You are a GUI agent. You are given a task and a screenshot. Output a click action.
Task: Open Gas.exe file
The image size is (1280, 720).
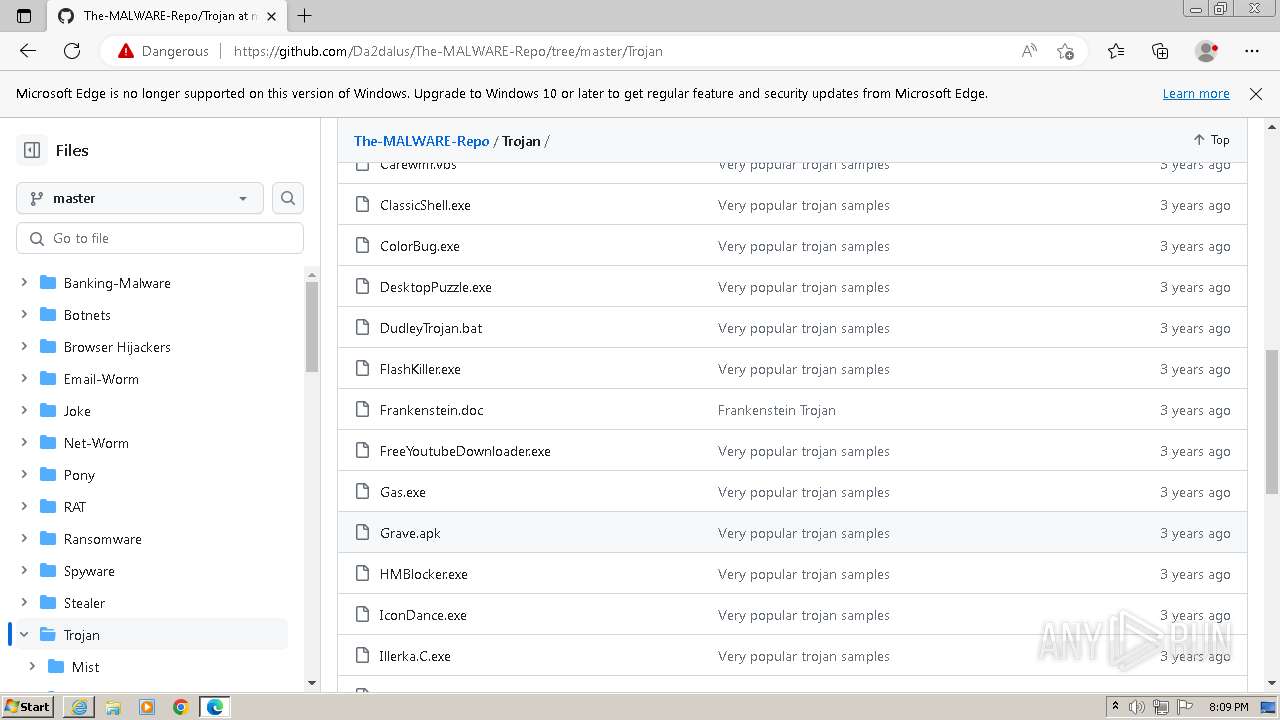click(x=403, y=492)
